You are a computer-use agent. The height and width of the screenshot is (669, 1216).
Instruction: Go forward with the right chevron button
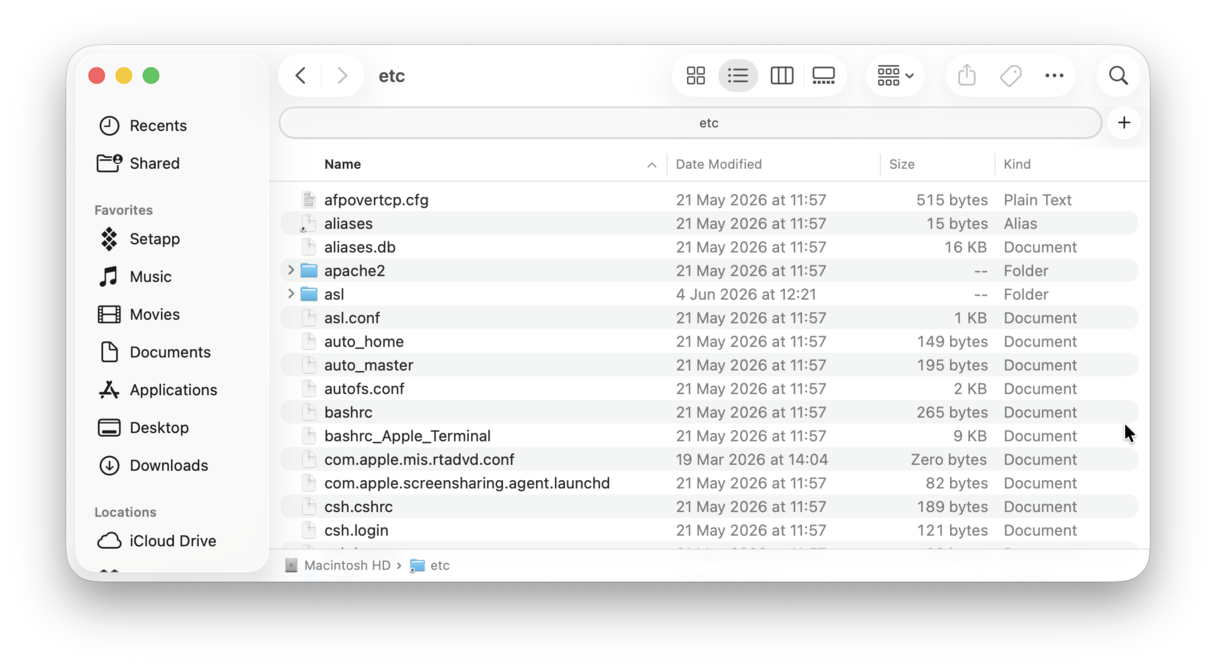click(x=342, y=76)
